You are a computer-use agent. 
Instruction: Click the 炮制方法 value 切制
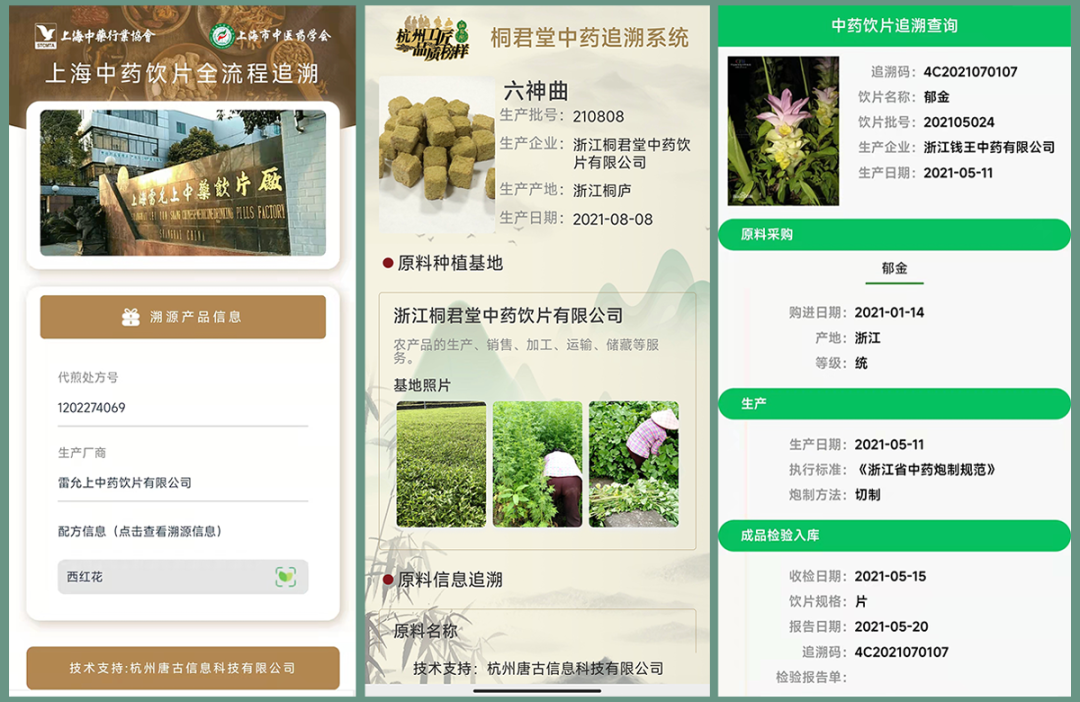[x=867, y=495]
